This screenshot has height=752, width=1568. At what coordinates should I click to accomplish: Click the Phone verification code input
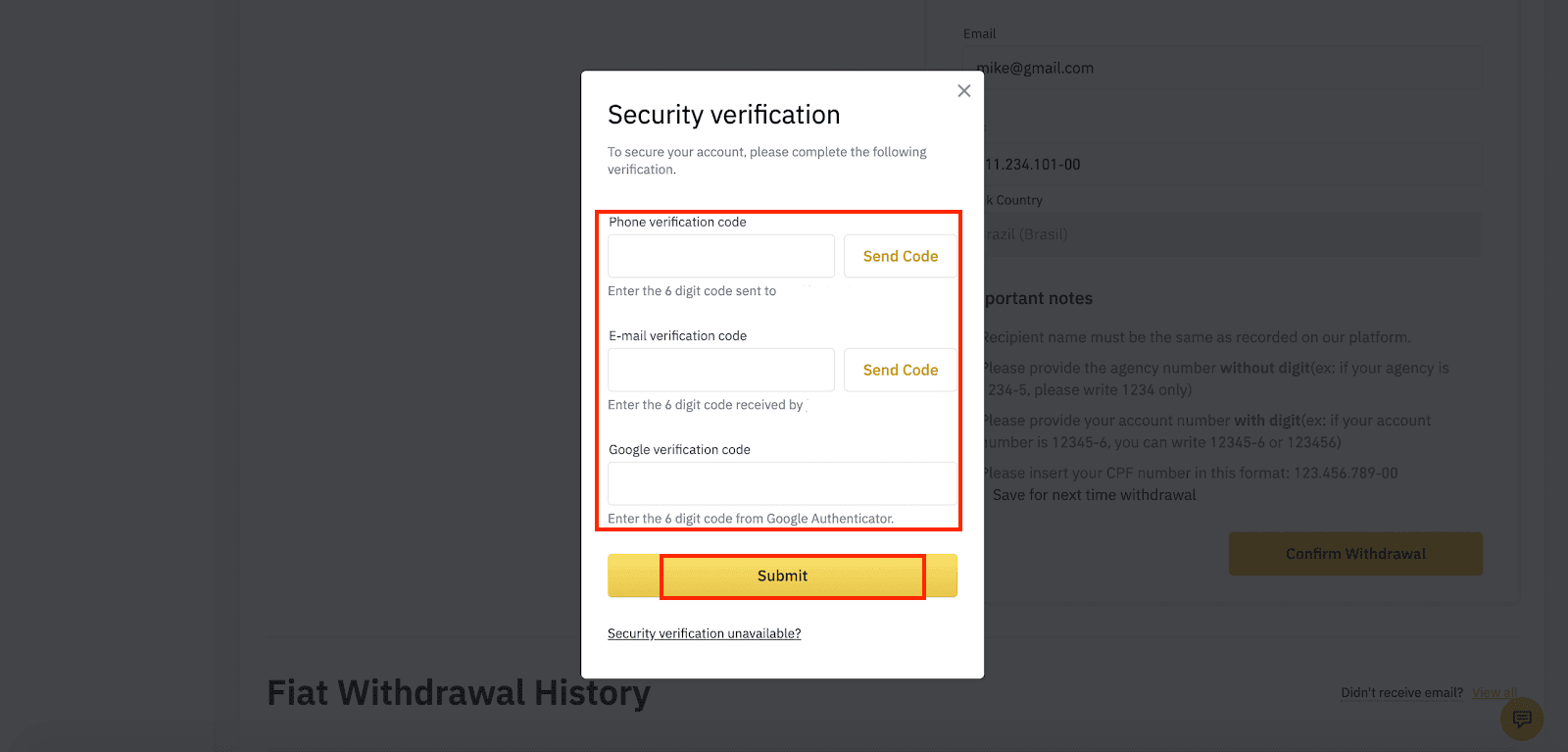[721, 256]
